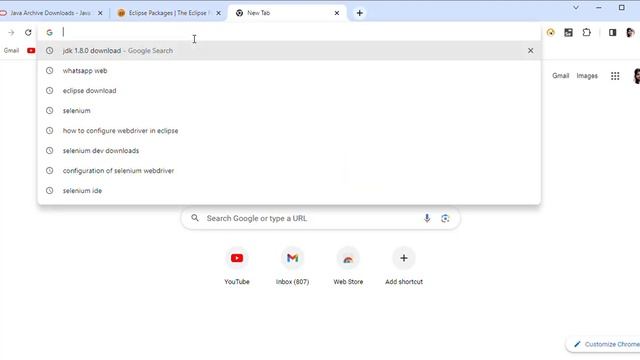640x360 pixels.
Task: Select the New Tab tab
Action: tap(287, 13)
